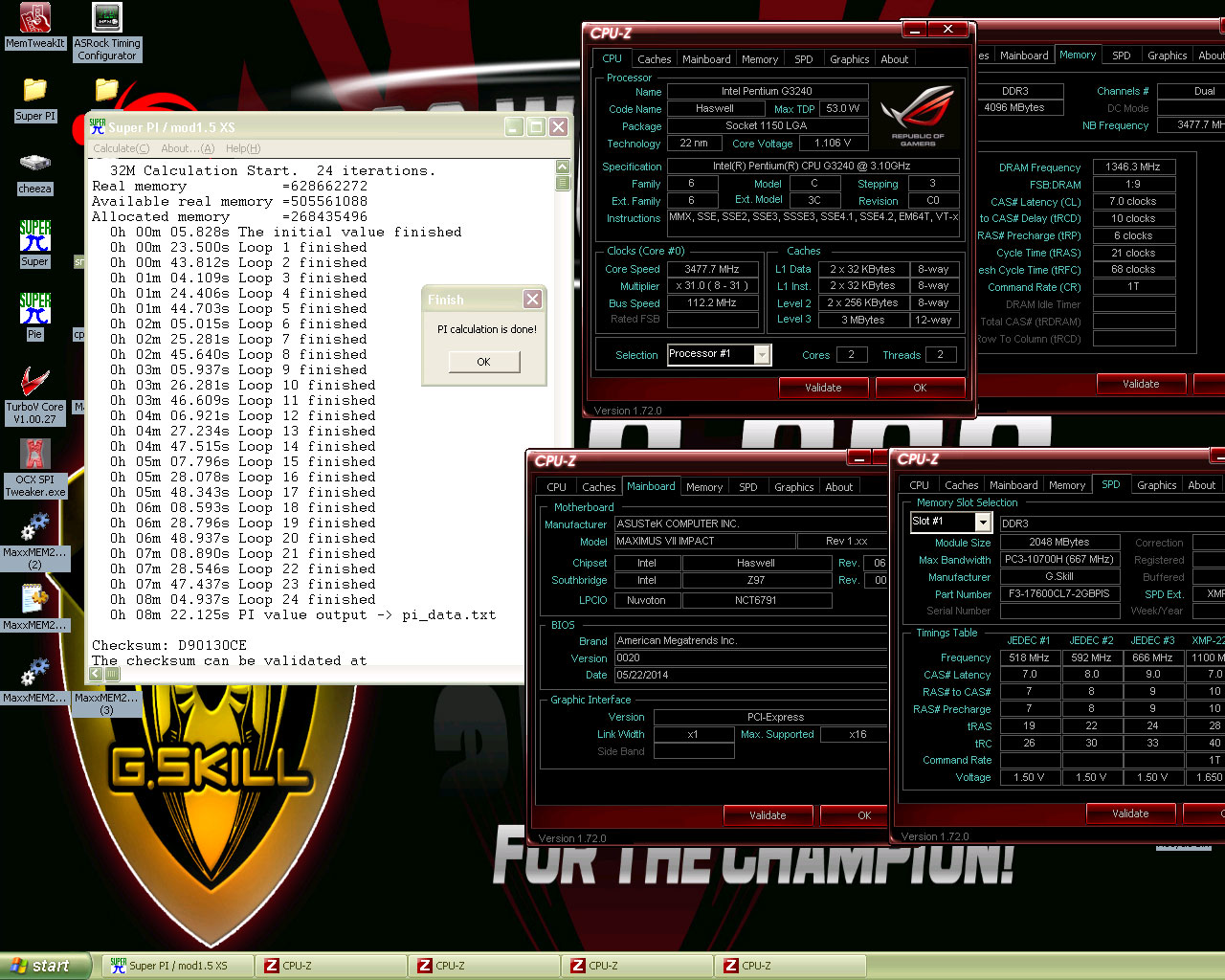Screen dimensions: 1225x980
Task: Select the Pie desktop shortcut
Action: coord(35,316)
